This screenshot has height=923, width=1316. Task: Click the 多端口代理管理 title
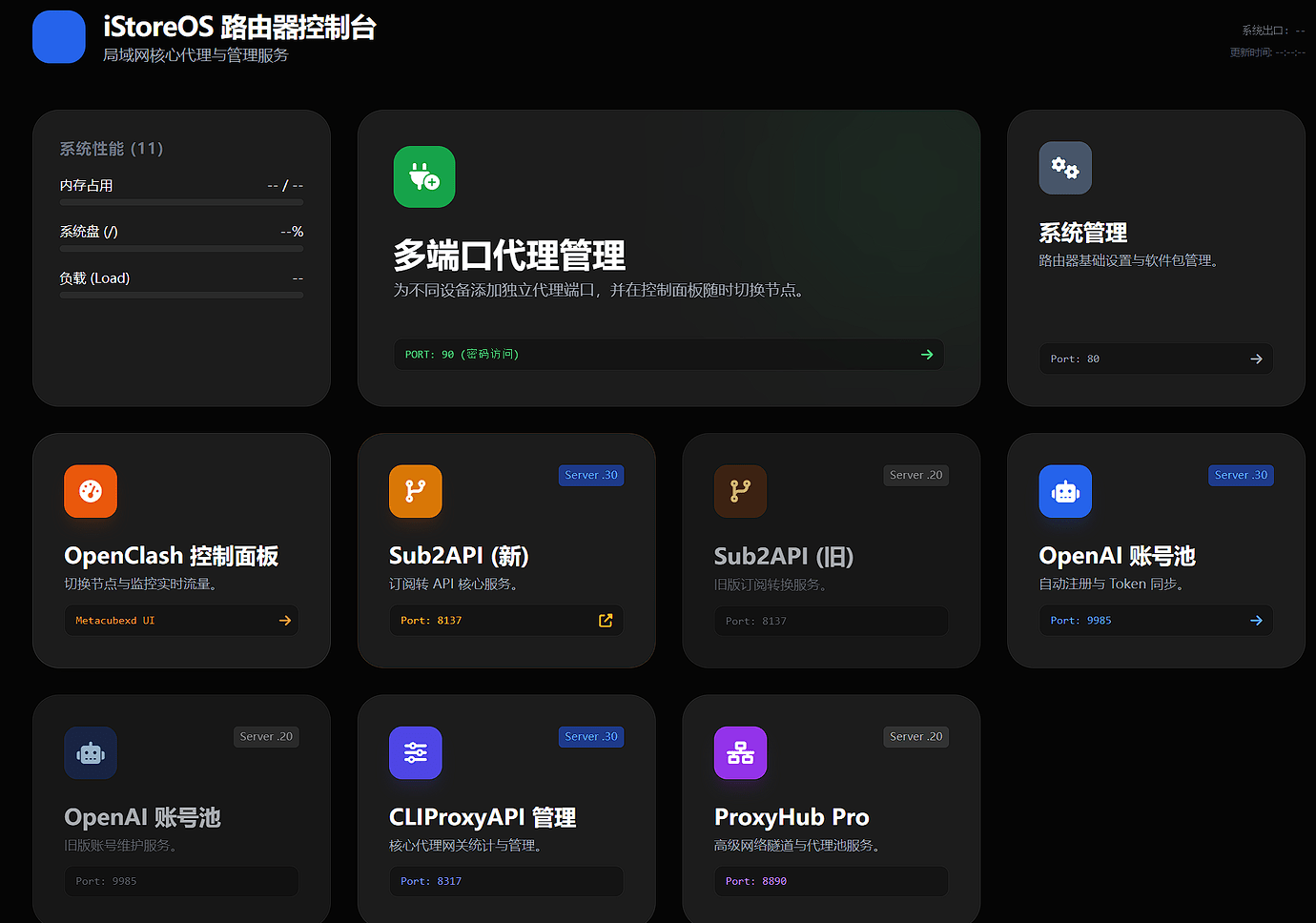(x=509, y=256)
